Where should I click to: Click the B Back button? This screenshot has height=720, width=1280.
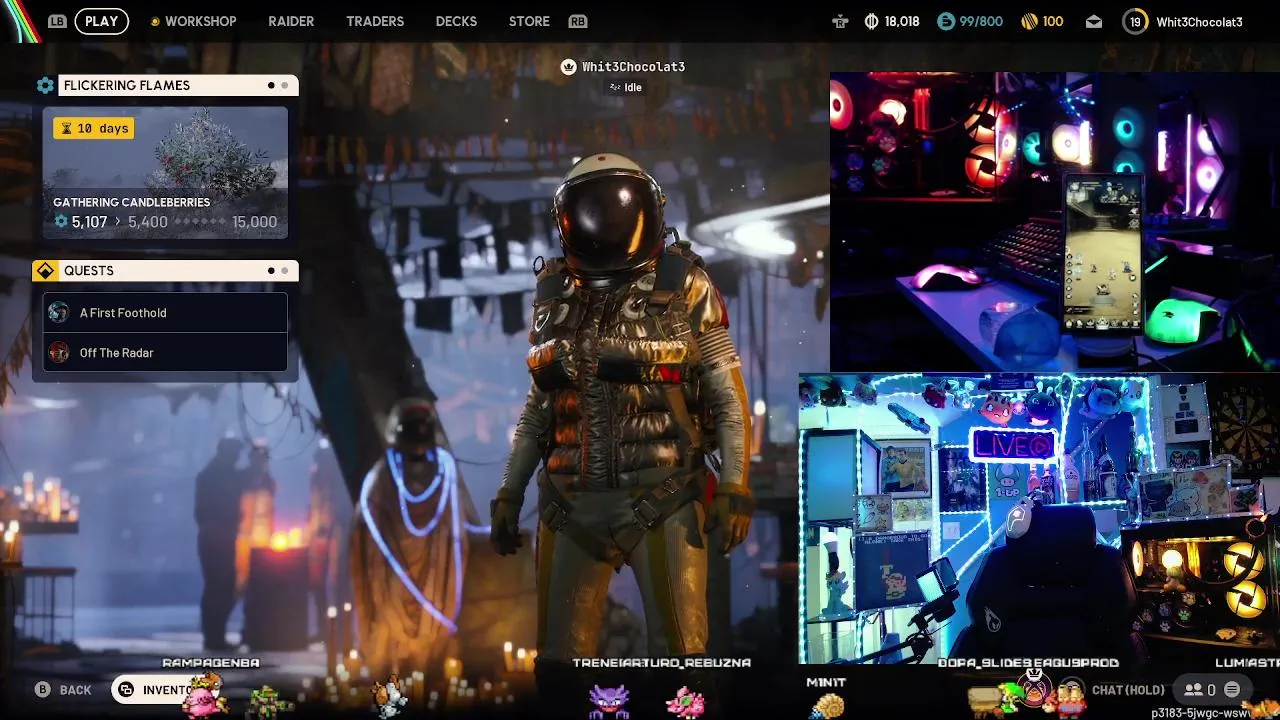click(63, 690)
